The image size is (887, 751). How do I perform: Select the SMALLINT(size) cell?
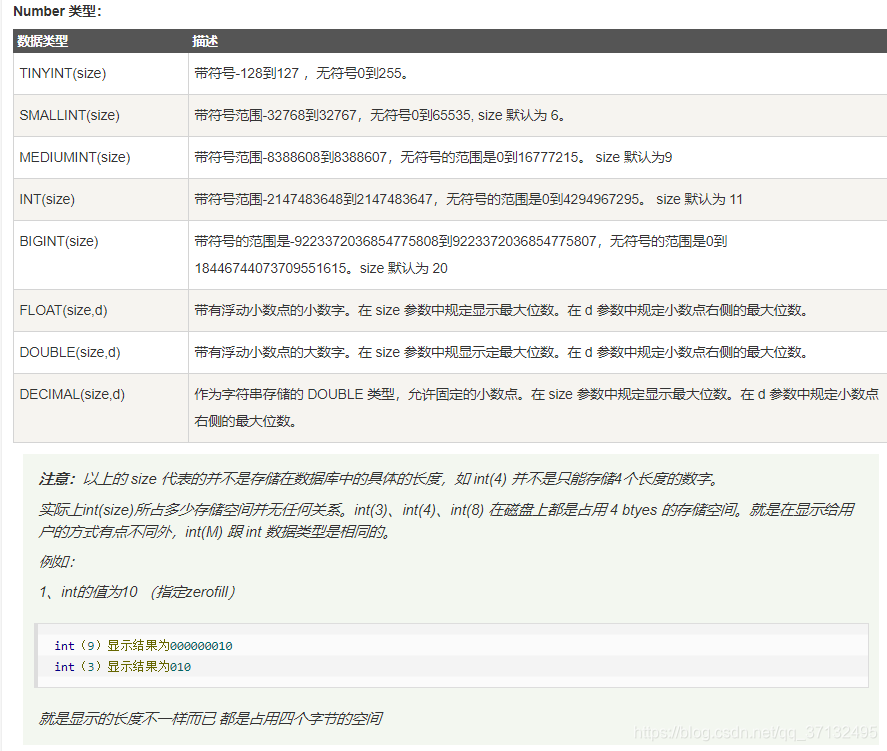click(x=101, y=115)
